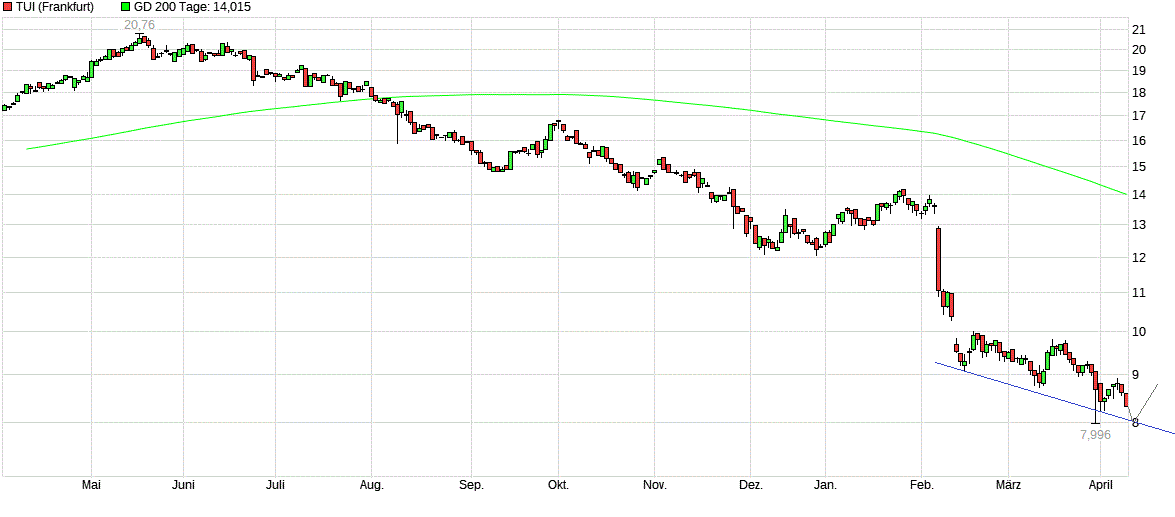Select the 'TUI (Frankfurt)' legend label

point(54,7)
